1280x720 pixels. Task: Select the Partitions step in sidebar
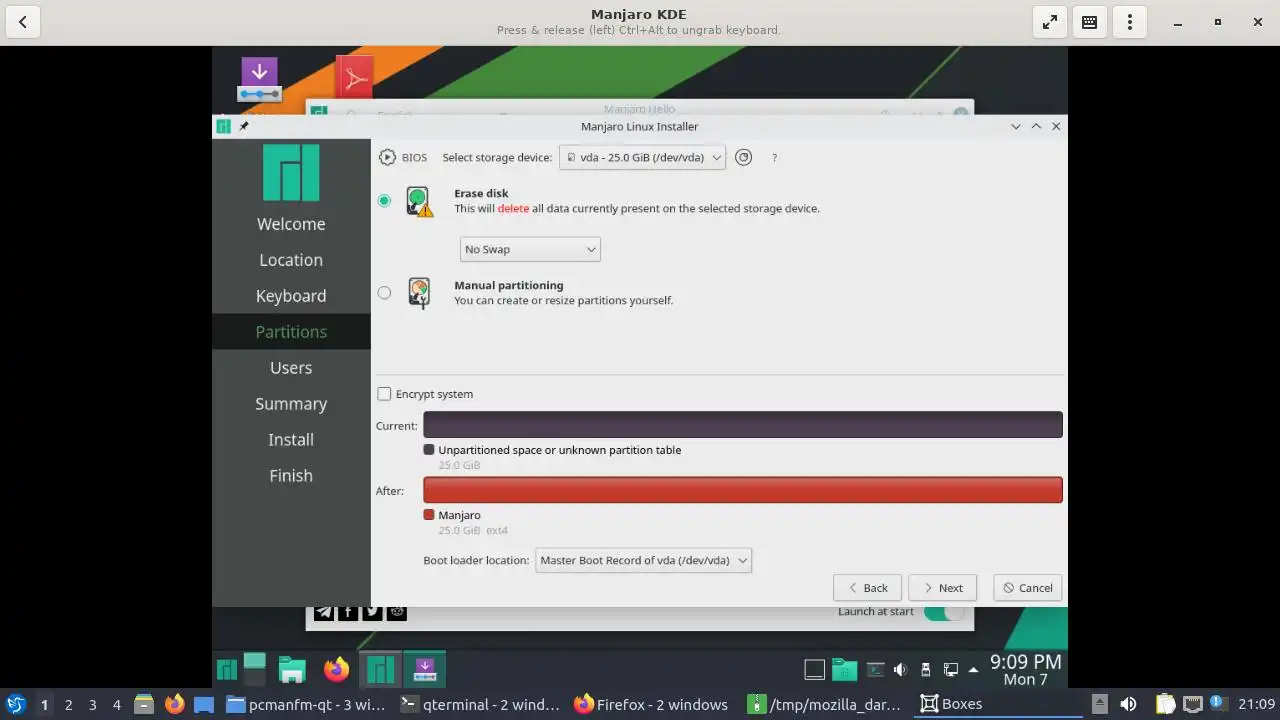point(291,332)
